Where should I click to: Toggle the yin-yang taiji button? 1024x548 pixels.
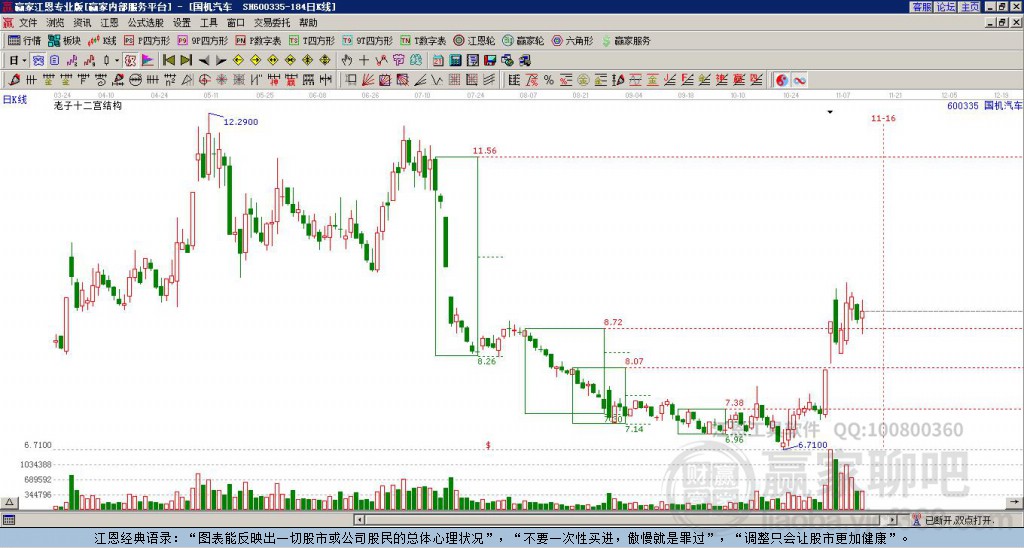tap(782, 80)
